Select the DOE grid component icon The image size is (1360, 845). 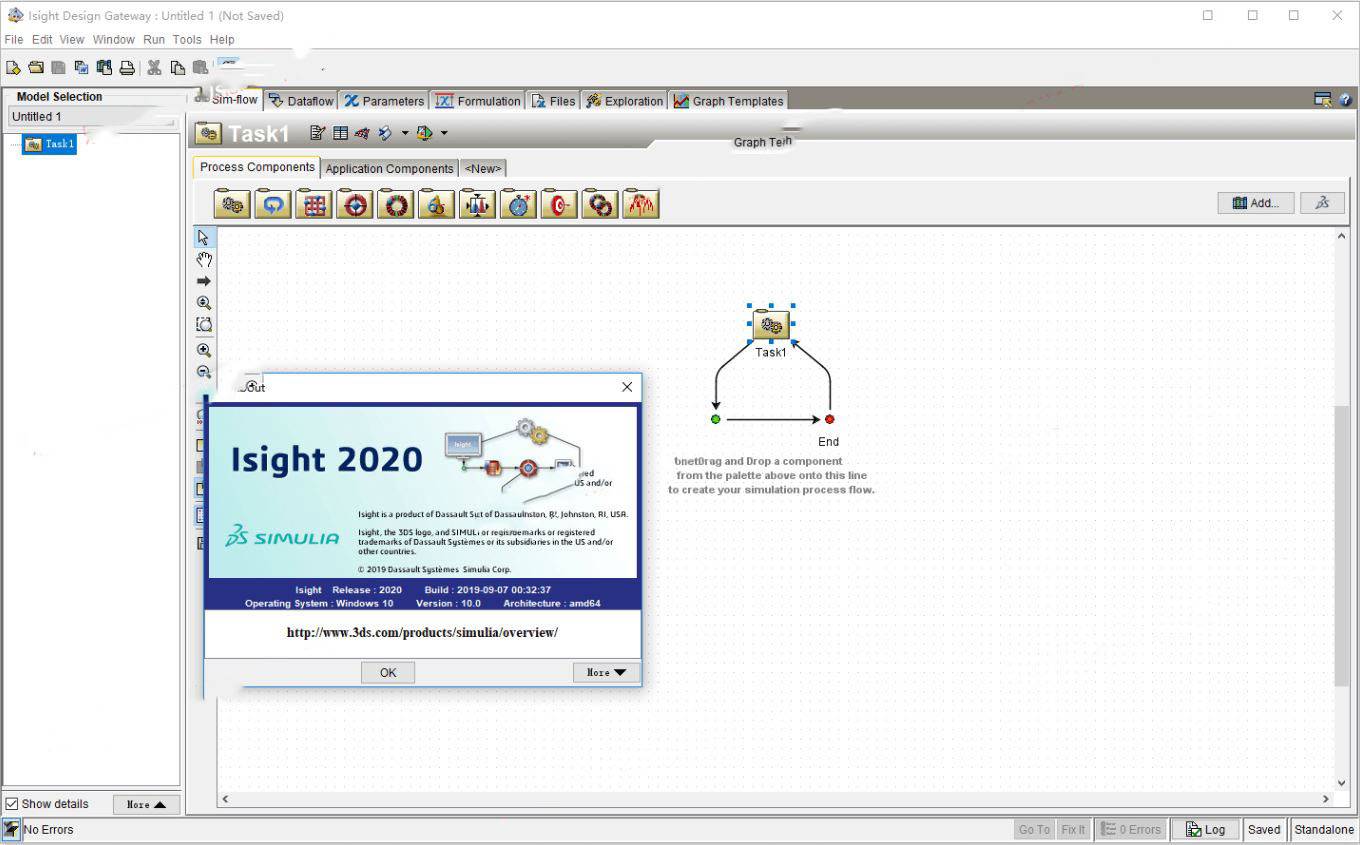(314, 204)
